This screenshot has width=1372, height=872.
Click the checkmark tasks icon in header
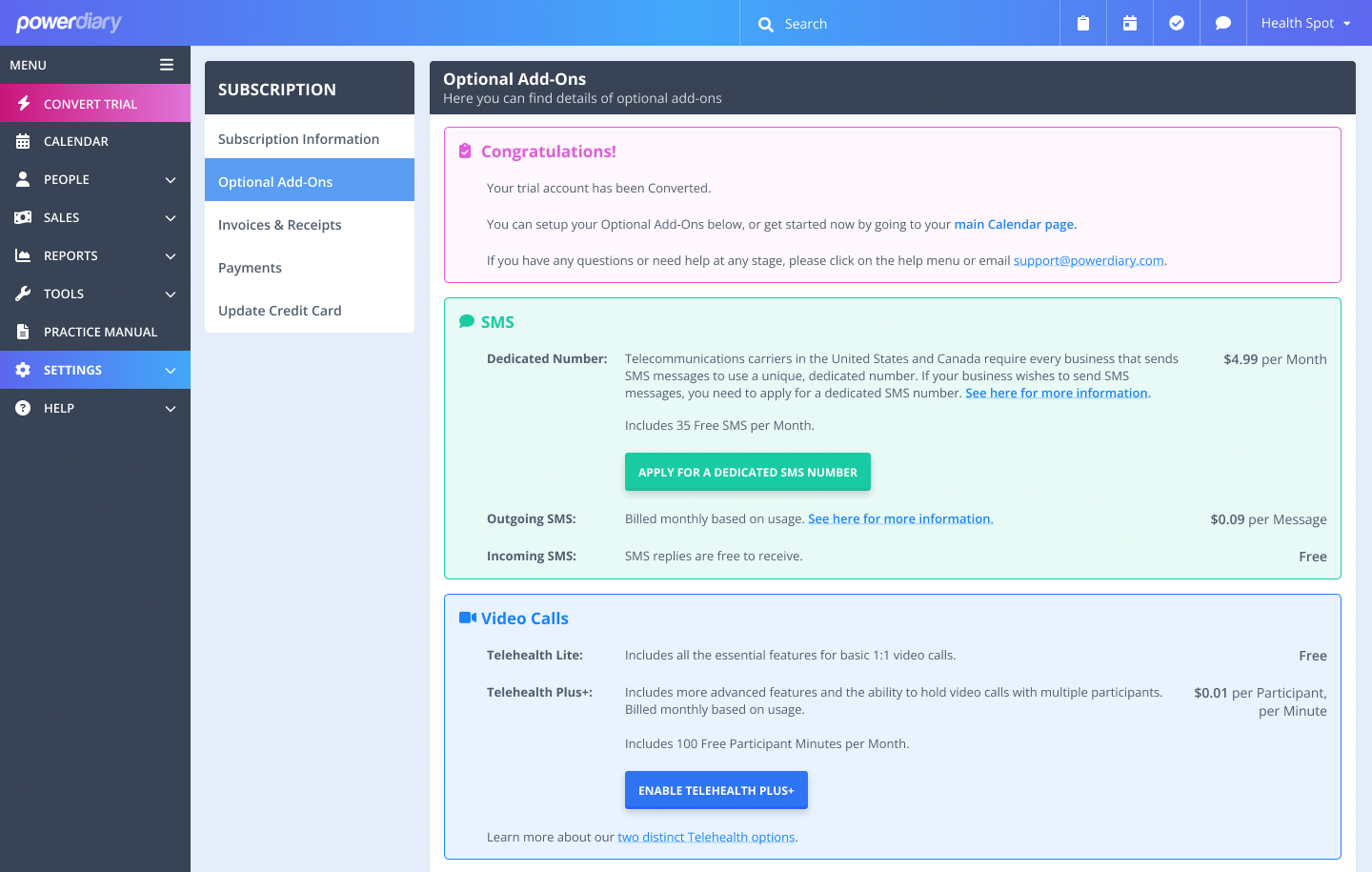pyautogui.click(x=1177, y=23)
